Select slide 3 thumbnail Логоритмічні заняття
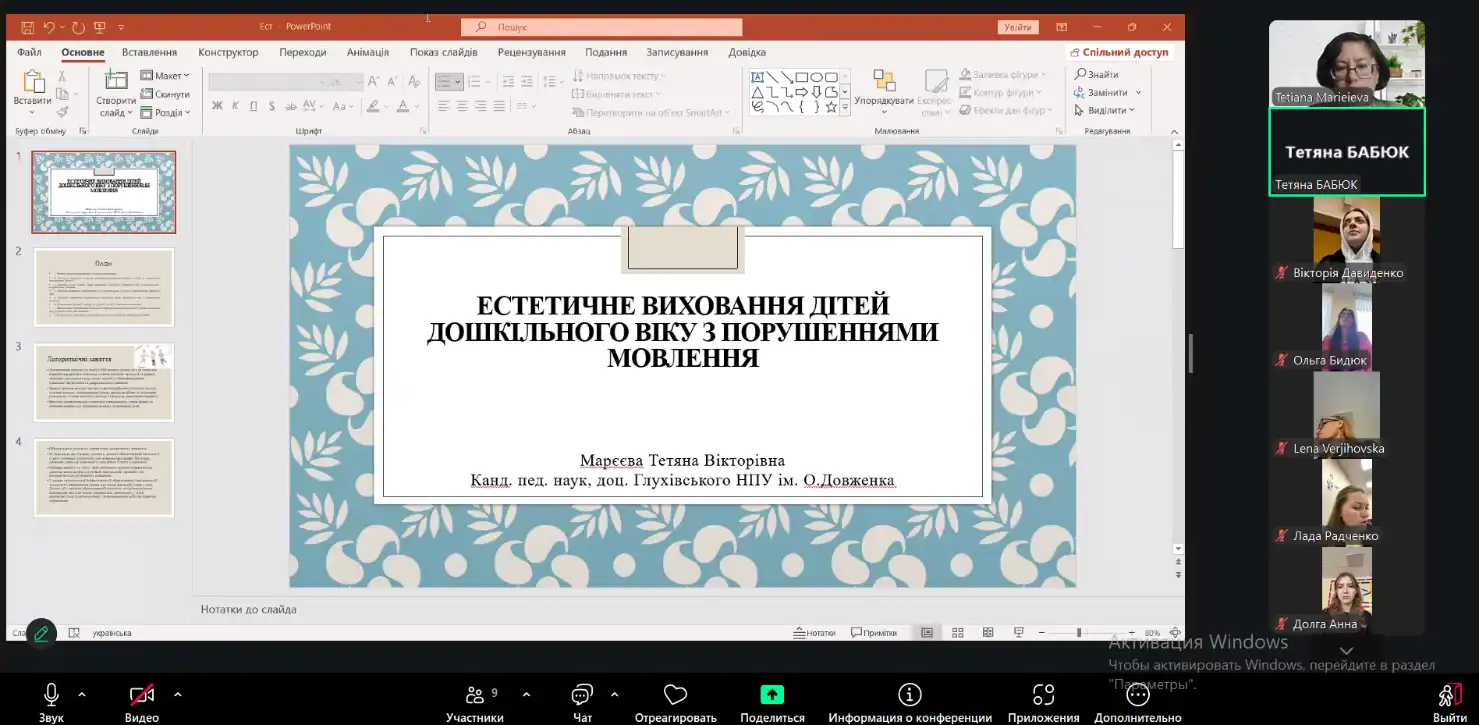 (x=104, y=382)
